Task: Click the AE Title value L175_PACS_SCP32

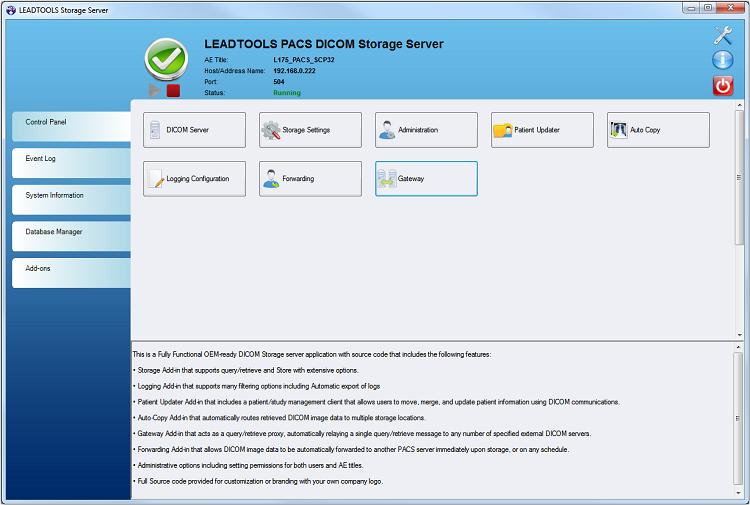Action: (304, 60)
